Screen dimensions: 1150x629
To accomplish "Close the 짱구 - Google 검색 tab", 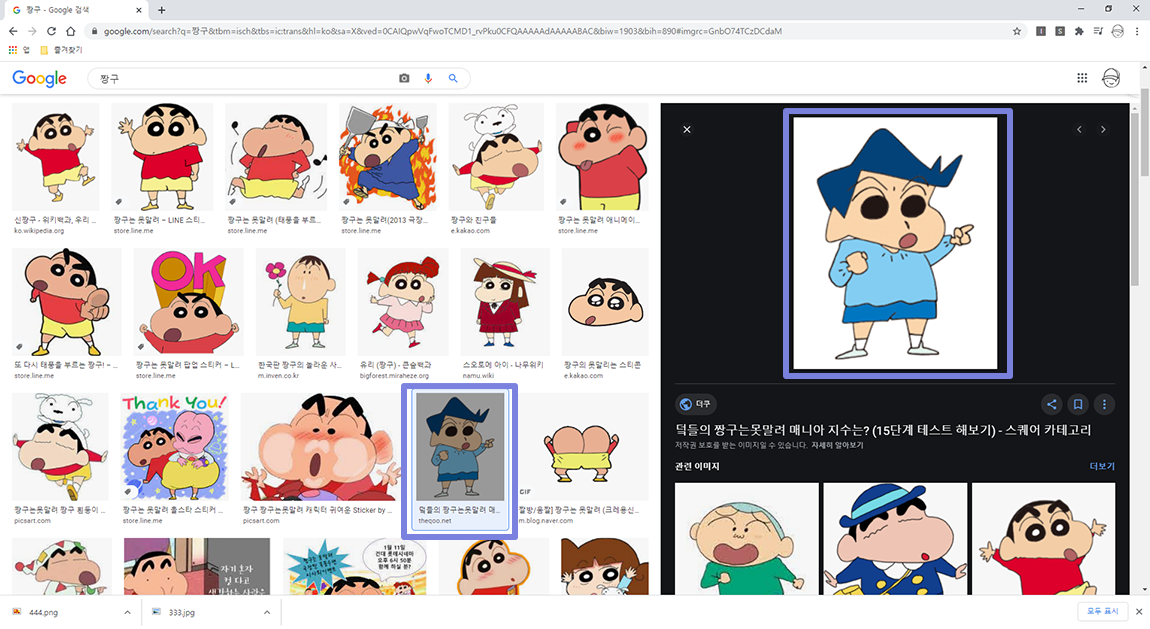I will pos(139,10).
